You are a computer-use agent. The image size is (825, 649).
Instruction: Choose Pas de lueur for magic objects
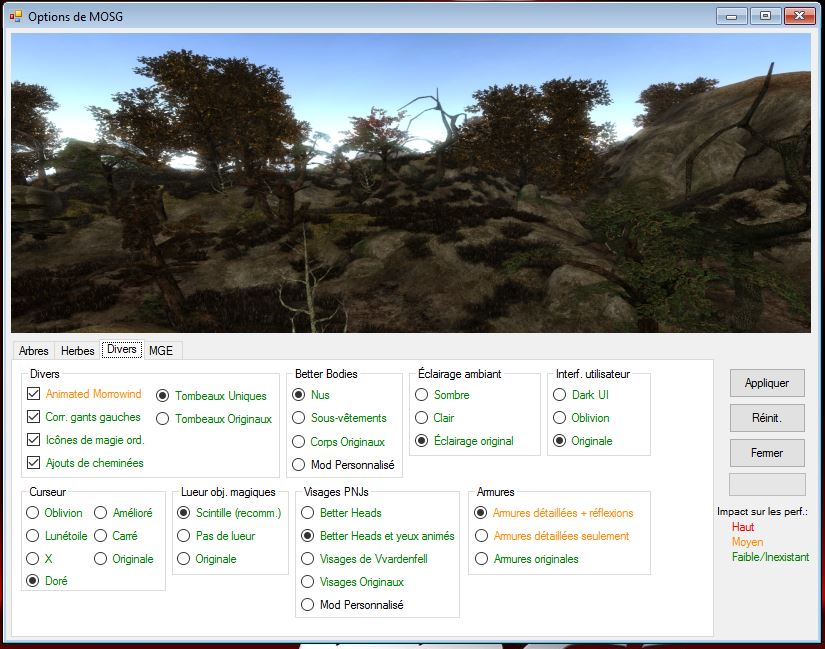(x=185, y=536)
